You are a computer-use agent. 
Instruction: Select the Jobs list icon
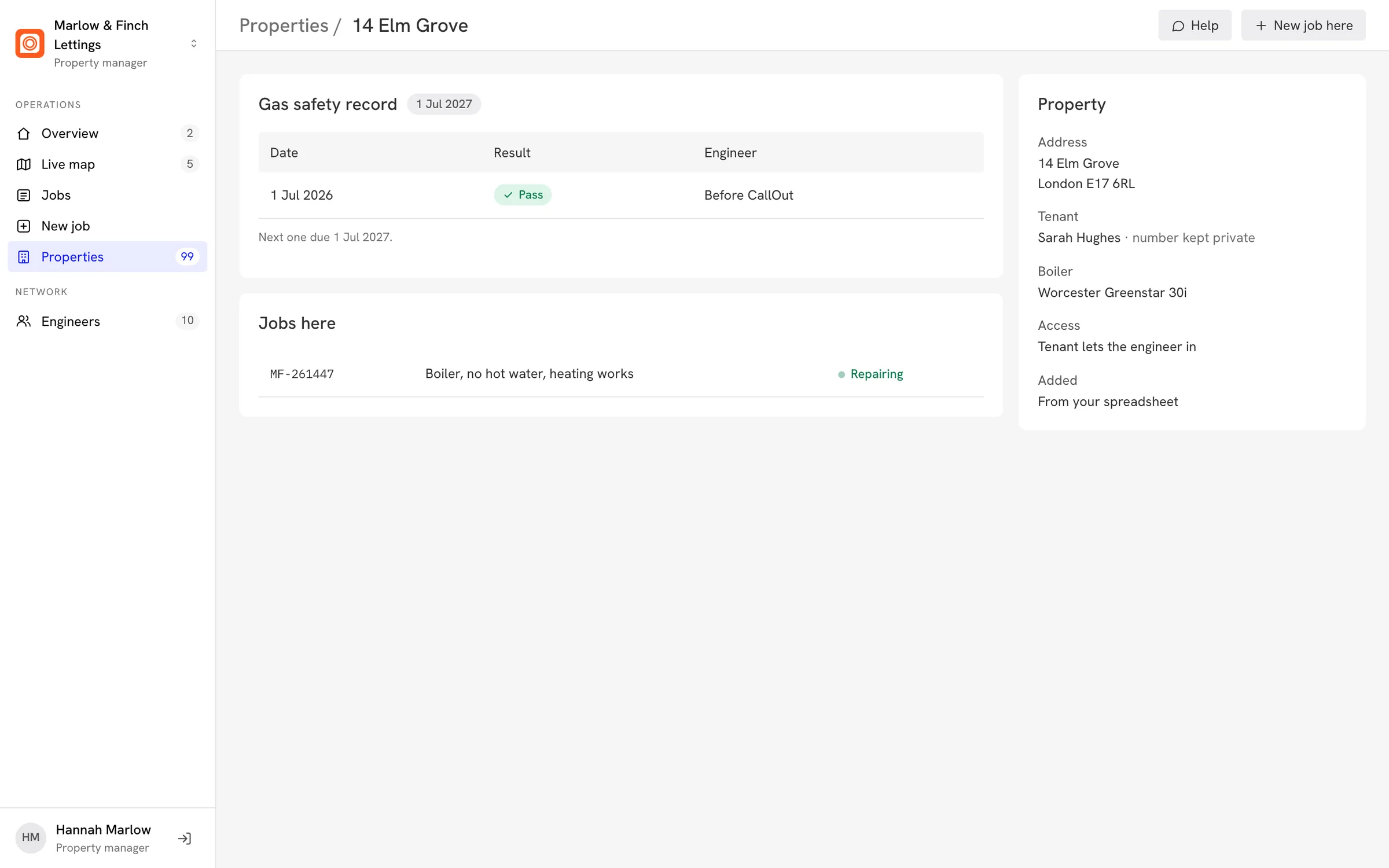[x=24, y=196]
